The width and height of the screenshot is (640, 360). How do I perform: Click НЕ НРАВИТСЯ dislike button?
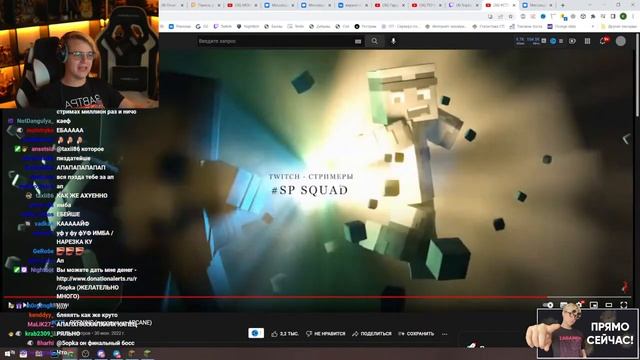(x=325, y=333)
